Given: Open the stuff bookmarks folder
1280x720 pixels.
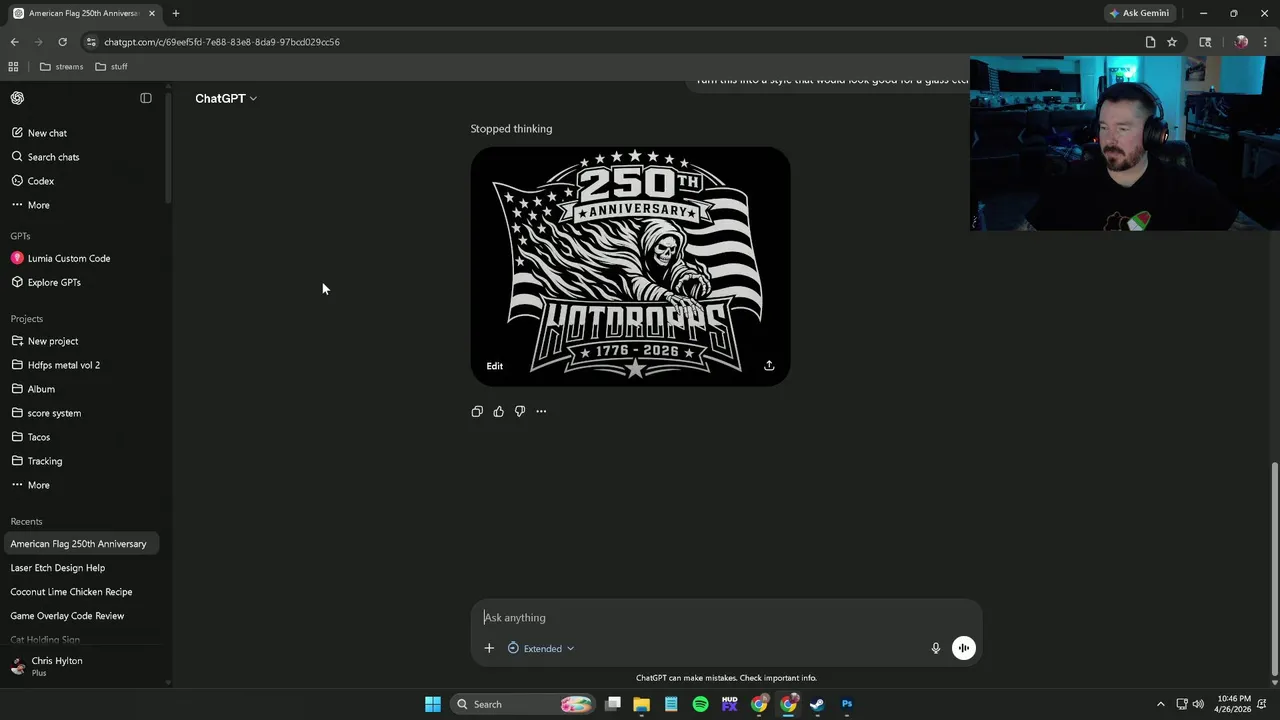Looking at the screenshot, I should [x=111, y=67].
